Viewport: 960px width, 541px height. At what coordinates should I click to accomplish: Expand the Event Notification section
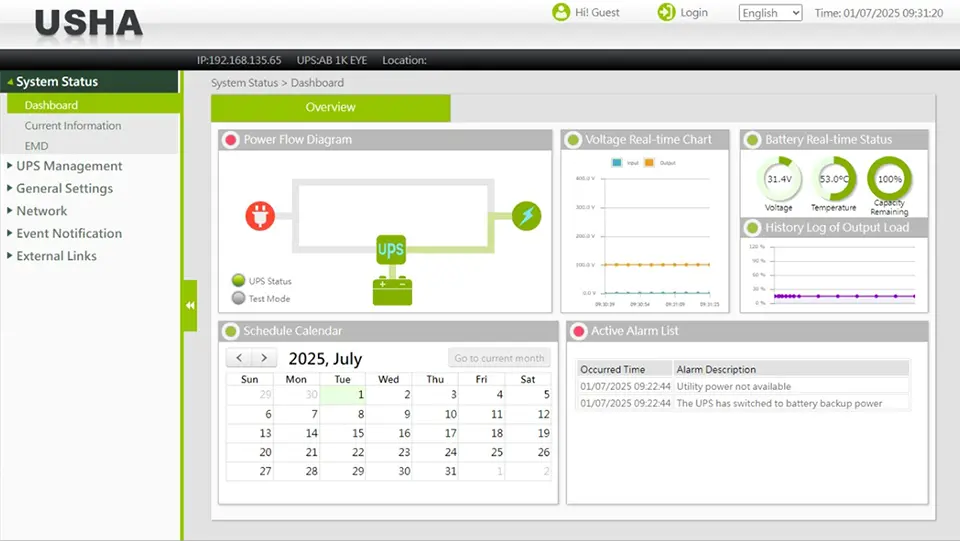(69, 233)
